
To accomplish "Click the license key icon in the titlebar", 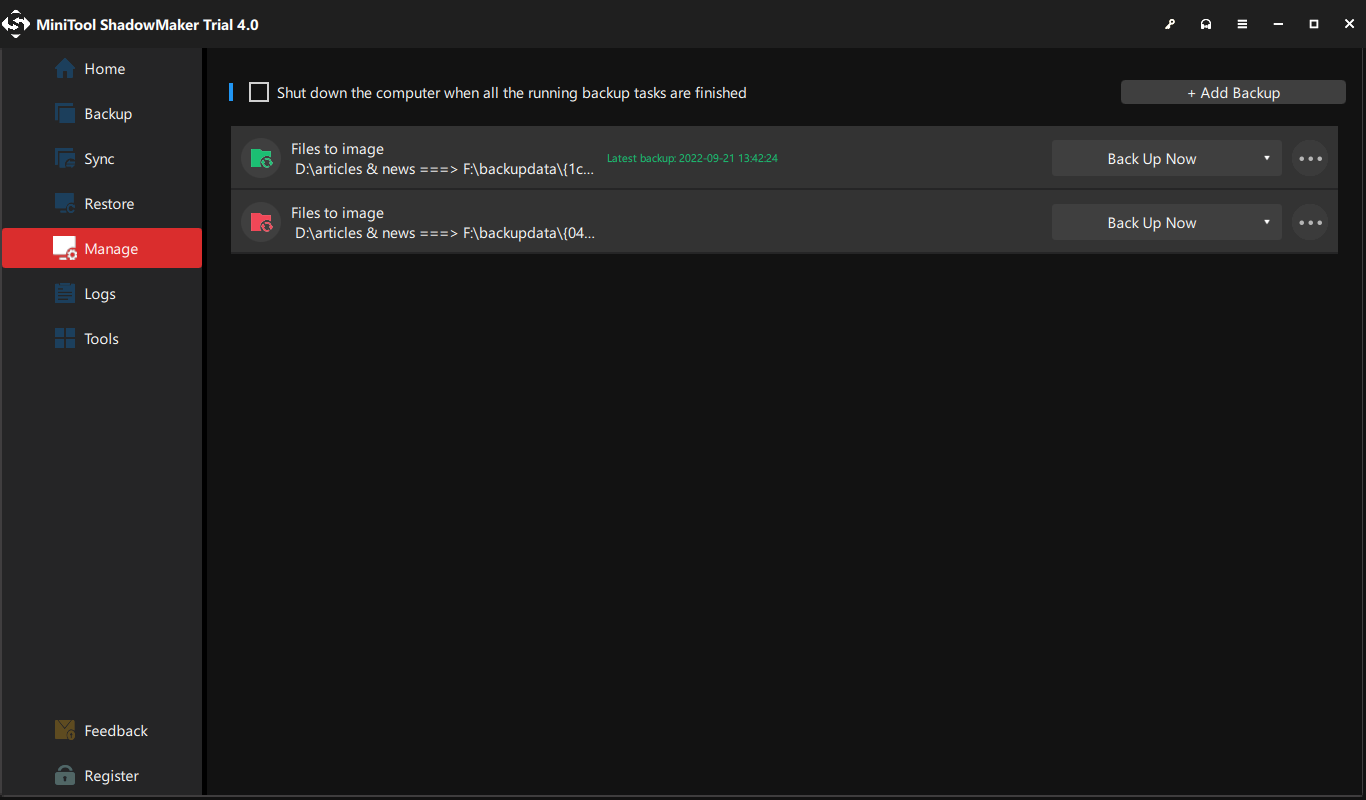I will tap(1170, 23).
